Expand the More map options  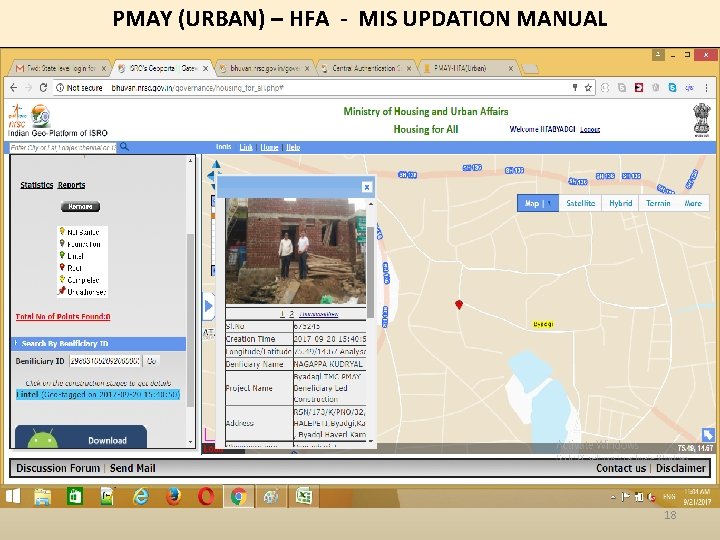tap(693, 203)
